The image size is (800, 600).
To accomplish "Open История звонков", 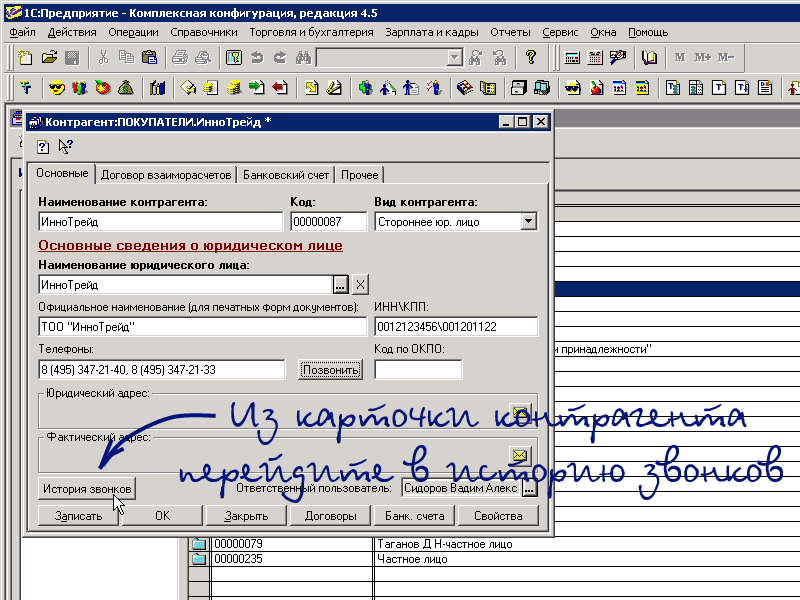I will pyautogui.click(x=87, y=489).
